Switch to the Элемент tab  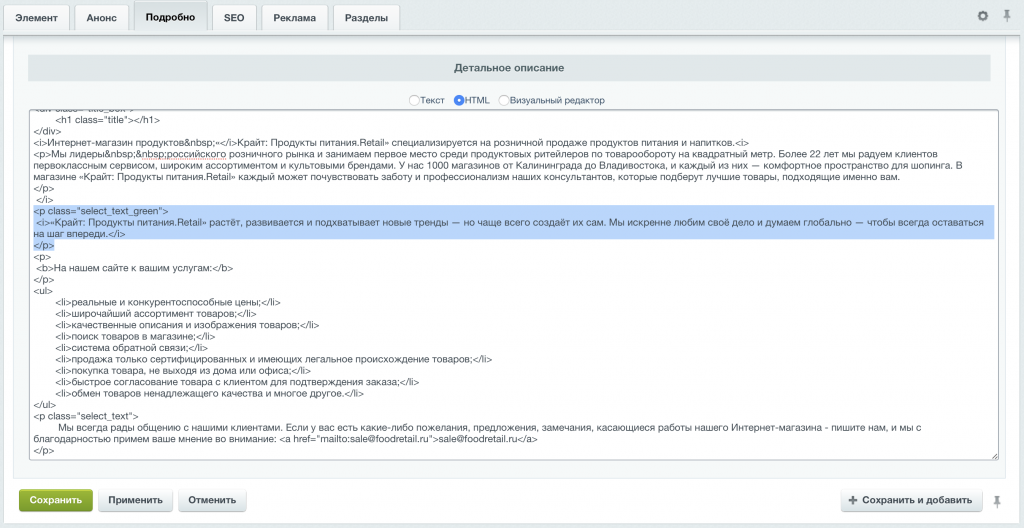pos(37,18)
